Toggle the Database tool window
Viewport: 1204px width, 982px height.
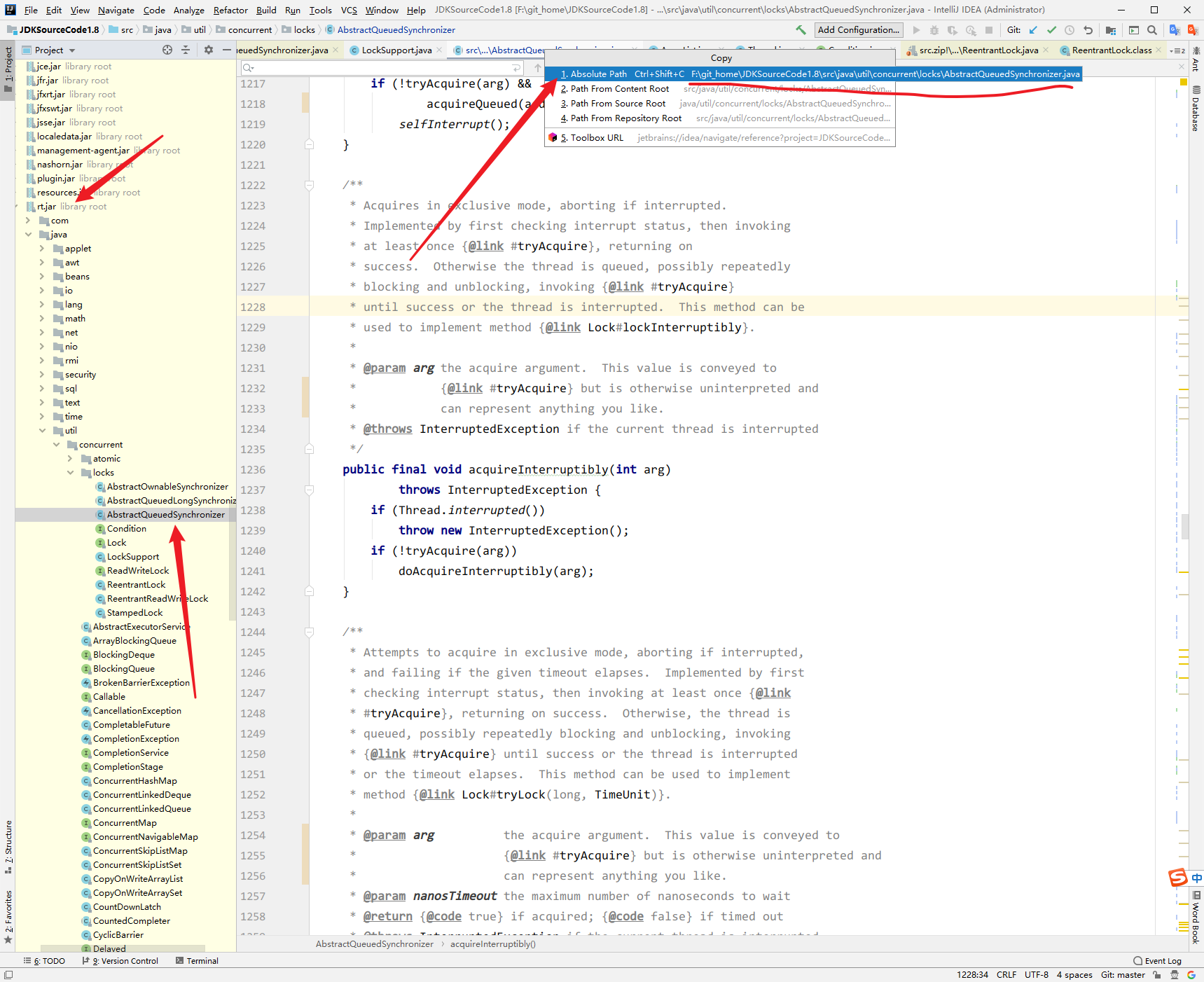pyautogui.click(x=1196, y=109)
